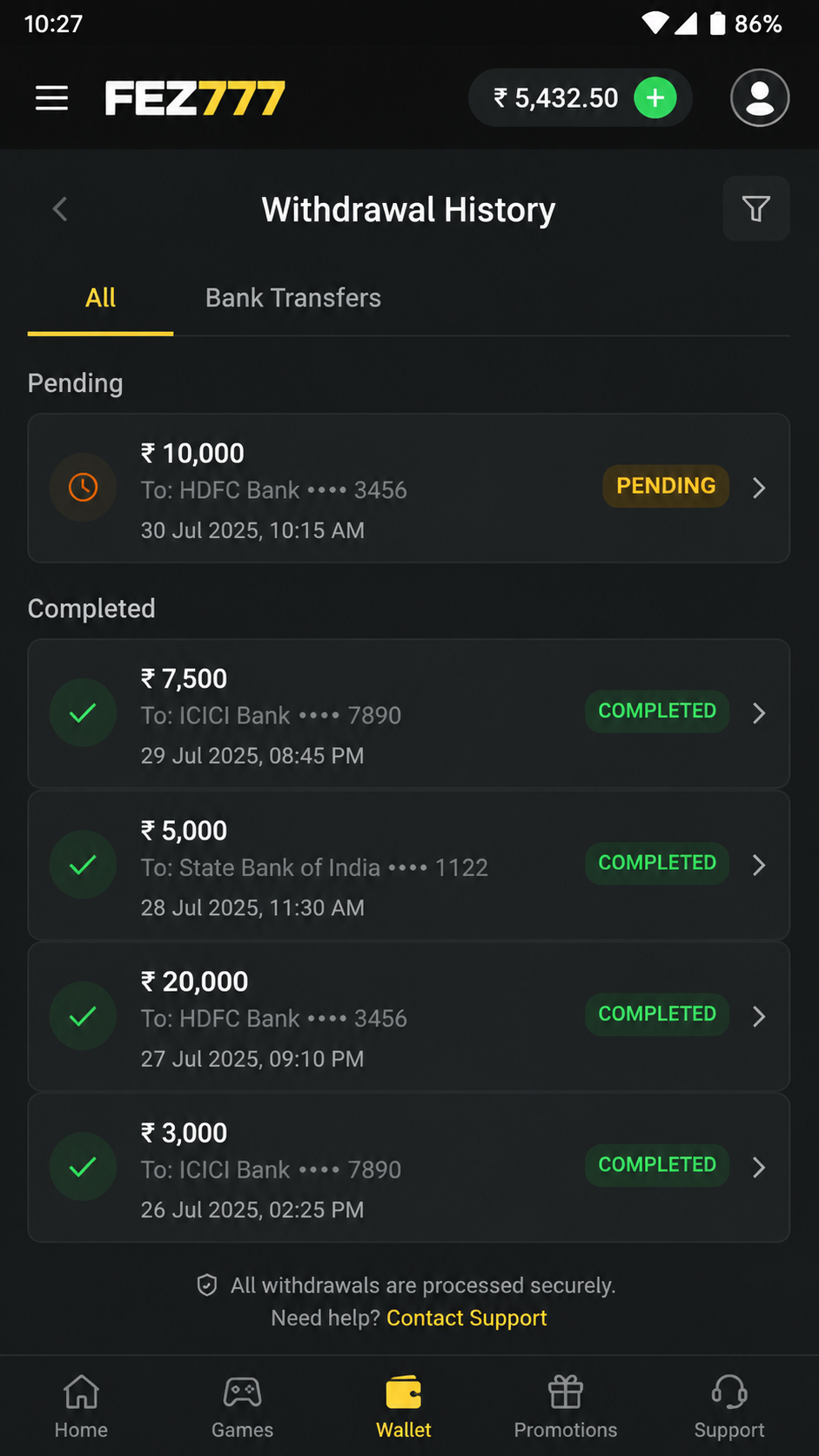This screenshot has width=819, height=1456.
Task: Open the ₹3,000 ICICI withdrawal entry
Action: pyautogui.click(x=409, y=1168)
